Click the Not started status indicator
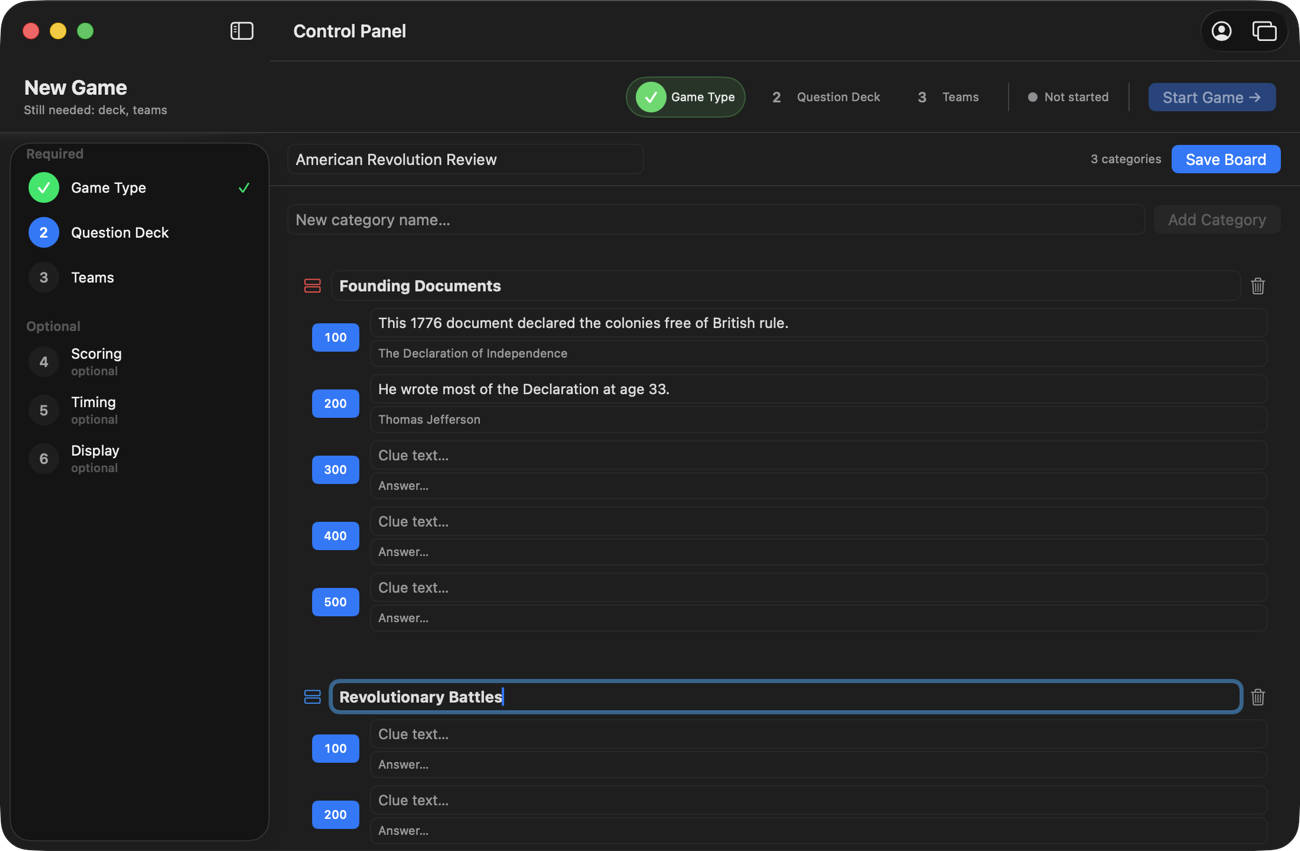 pyautogui.click(x=1068, y=97)
